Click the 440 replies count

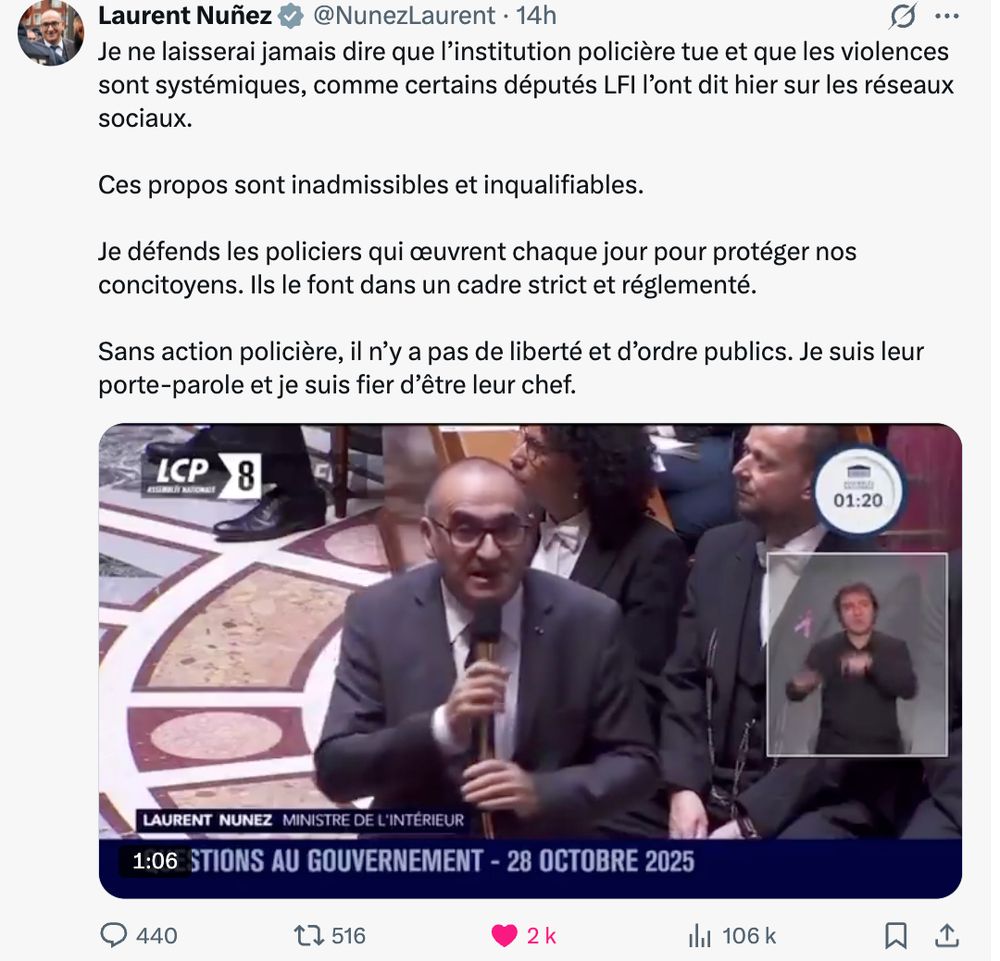click(x=156, y=935)
